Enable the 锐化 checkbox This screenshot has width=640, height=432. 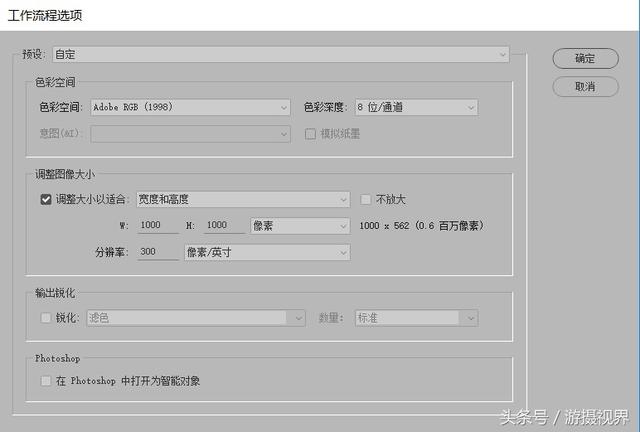[x=46, y=318]
